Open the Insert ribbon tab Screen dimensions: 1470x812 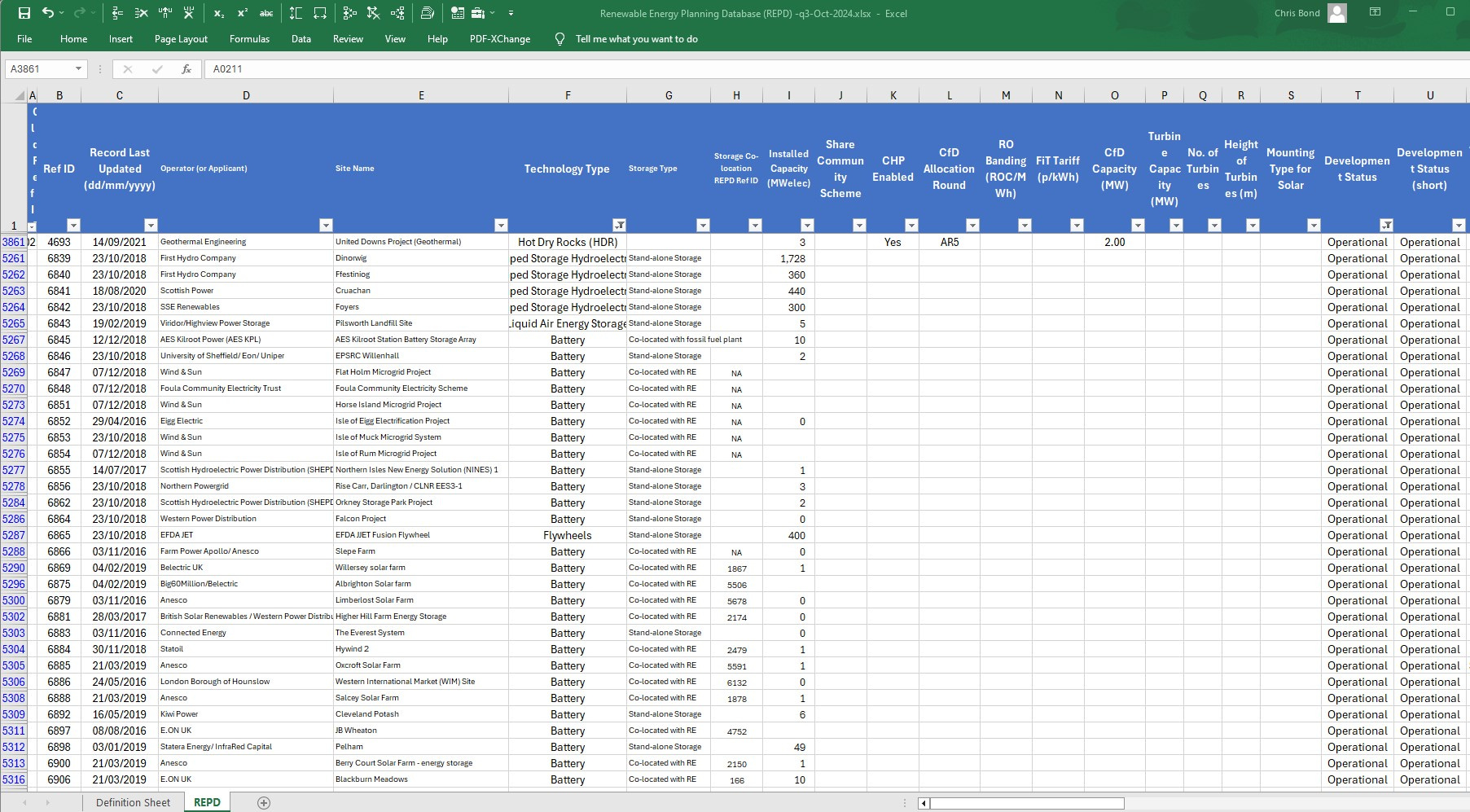coord(121,39)
